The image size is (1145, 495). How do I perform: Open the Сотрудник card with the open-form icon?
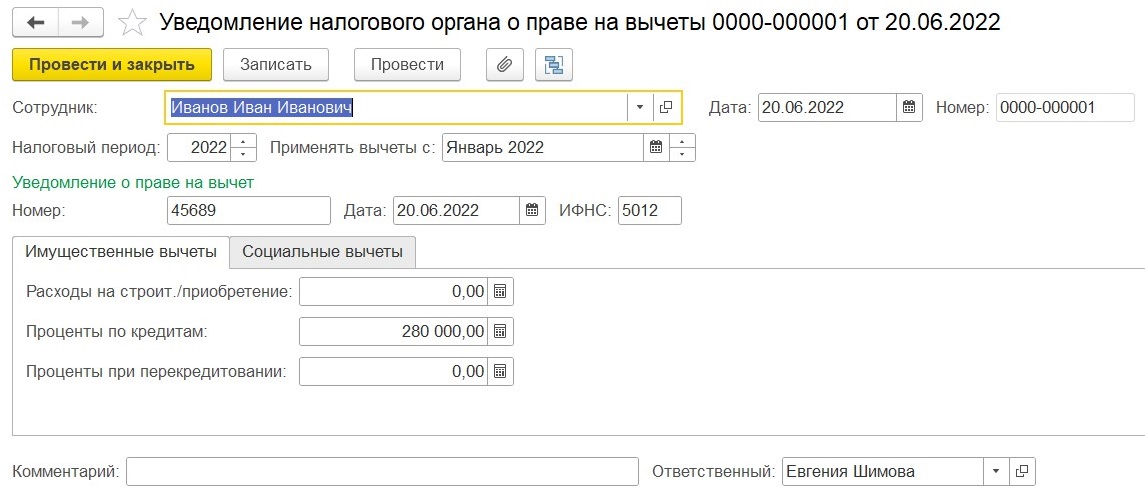point(665,107)
